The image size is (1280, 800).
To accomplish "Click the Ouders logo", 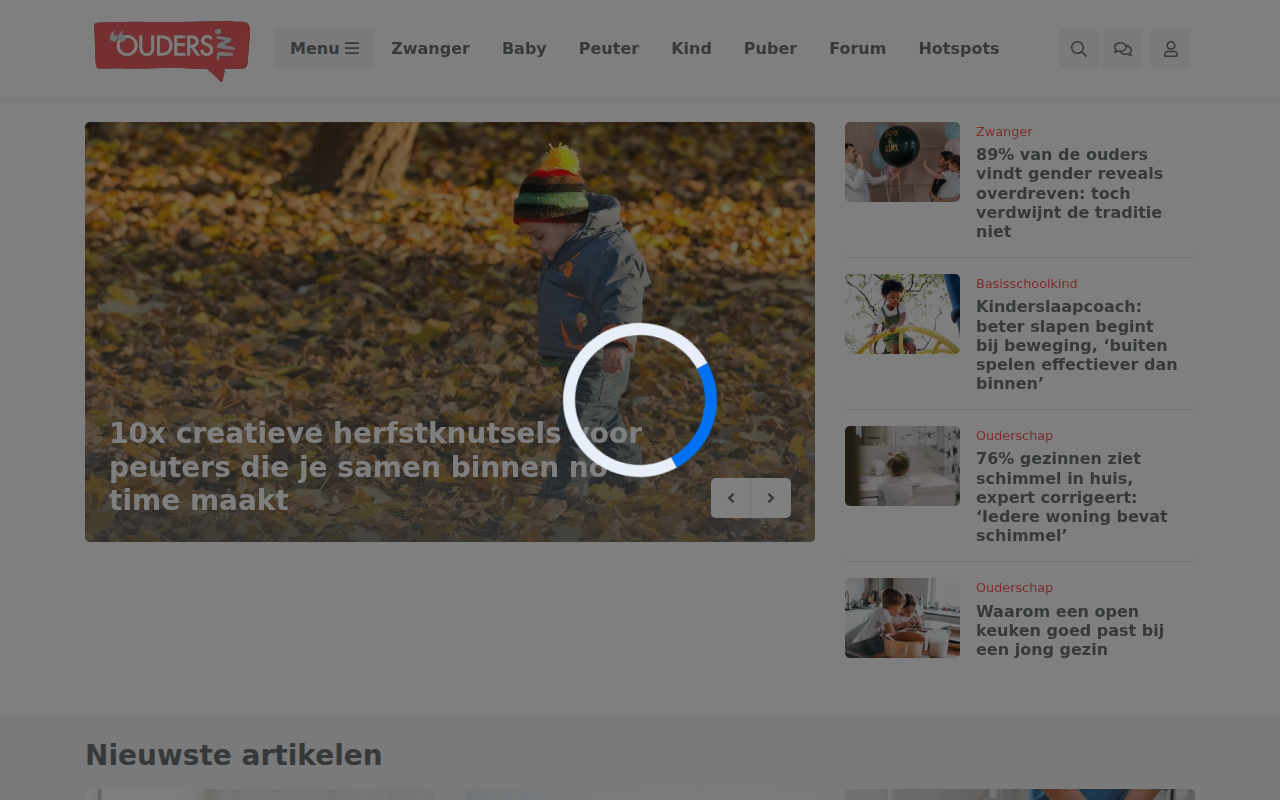I will point(172,50).
